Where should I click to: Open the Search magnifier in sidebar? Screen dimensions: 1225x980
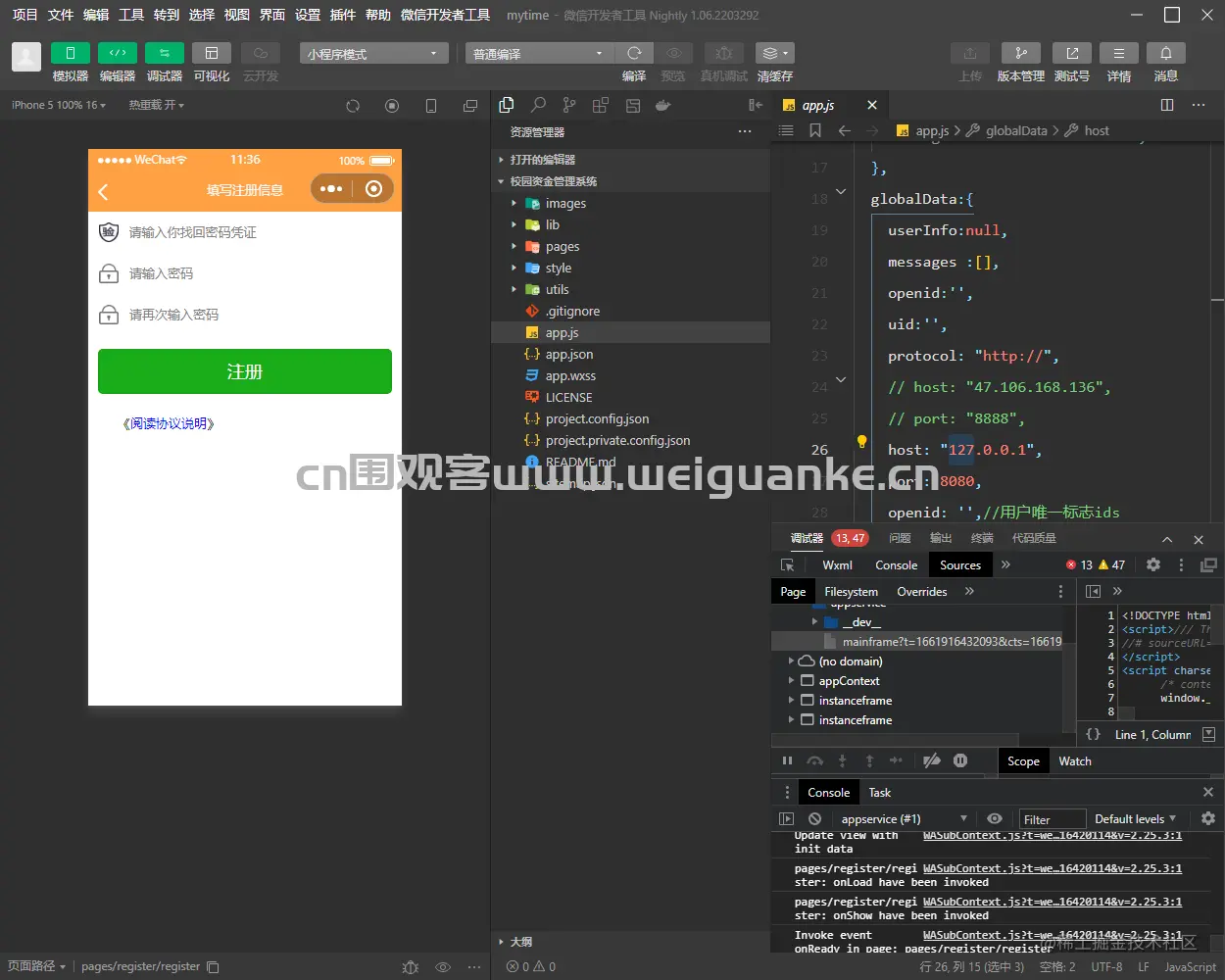point(538,105)
